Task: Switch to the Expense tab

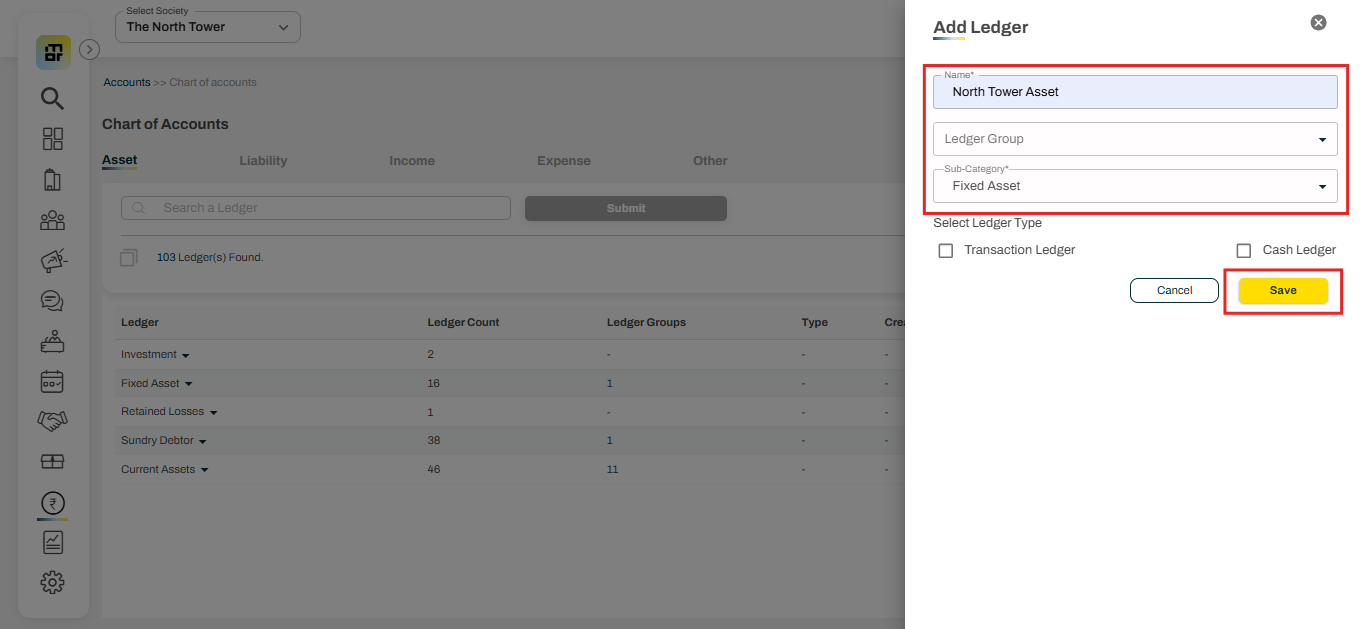Action: 563,161
